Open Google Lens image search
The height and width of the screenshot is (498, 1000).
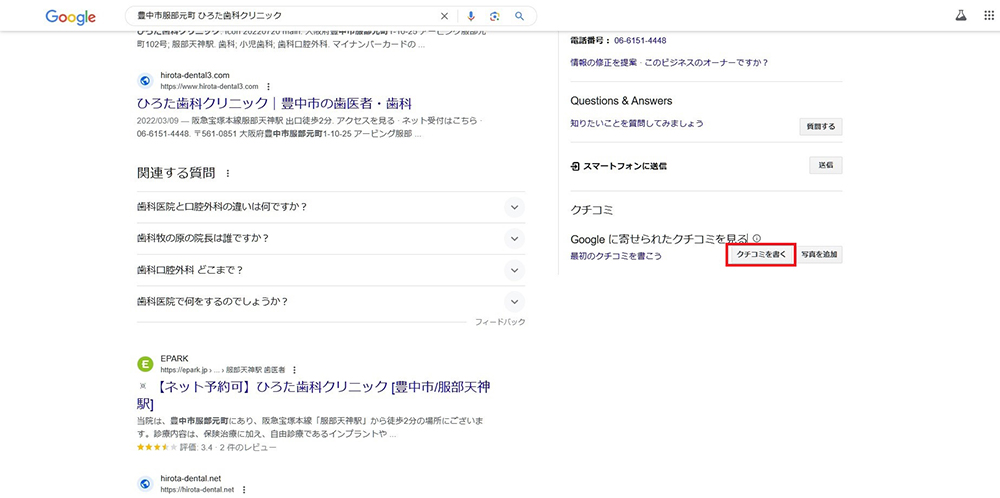495,17
